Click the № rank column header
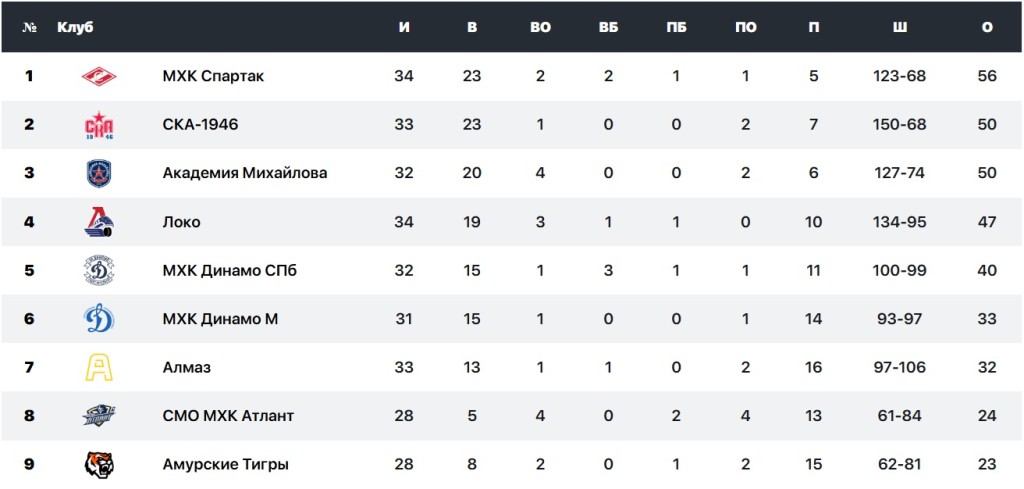 coord(29,27)
